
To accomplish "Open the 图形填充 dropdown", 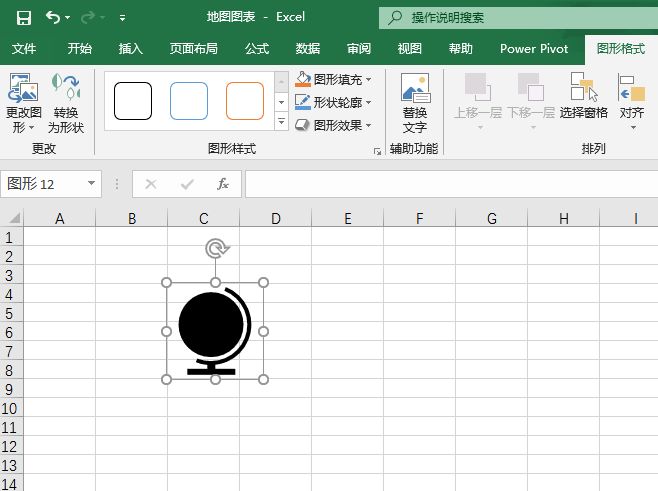I will tap(368, 79).
